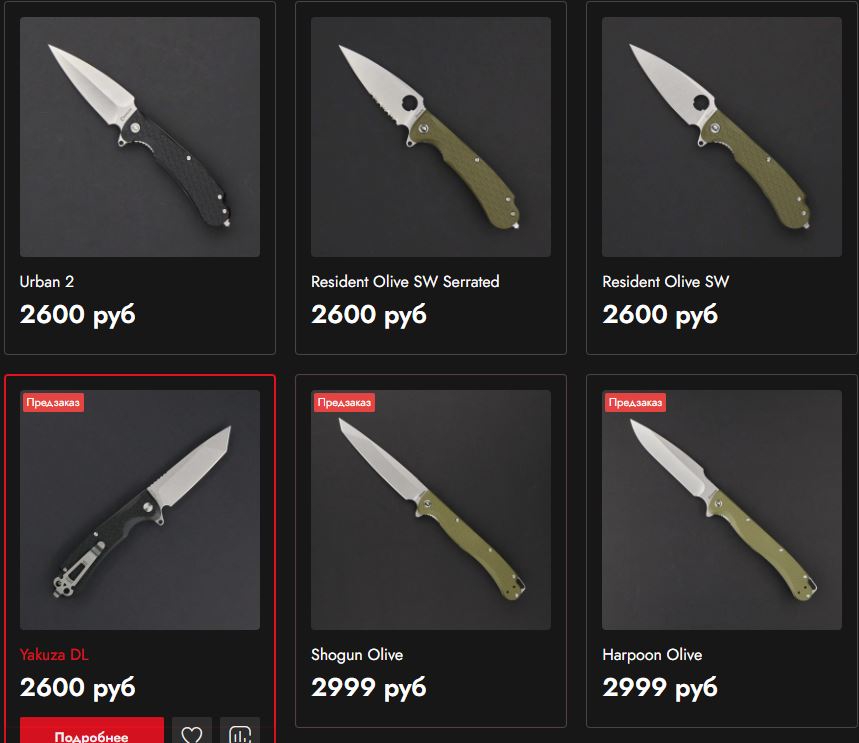Click the Harpoon Olive product title

[652, 655]
